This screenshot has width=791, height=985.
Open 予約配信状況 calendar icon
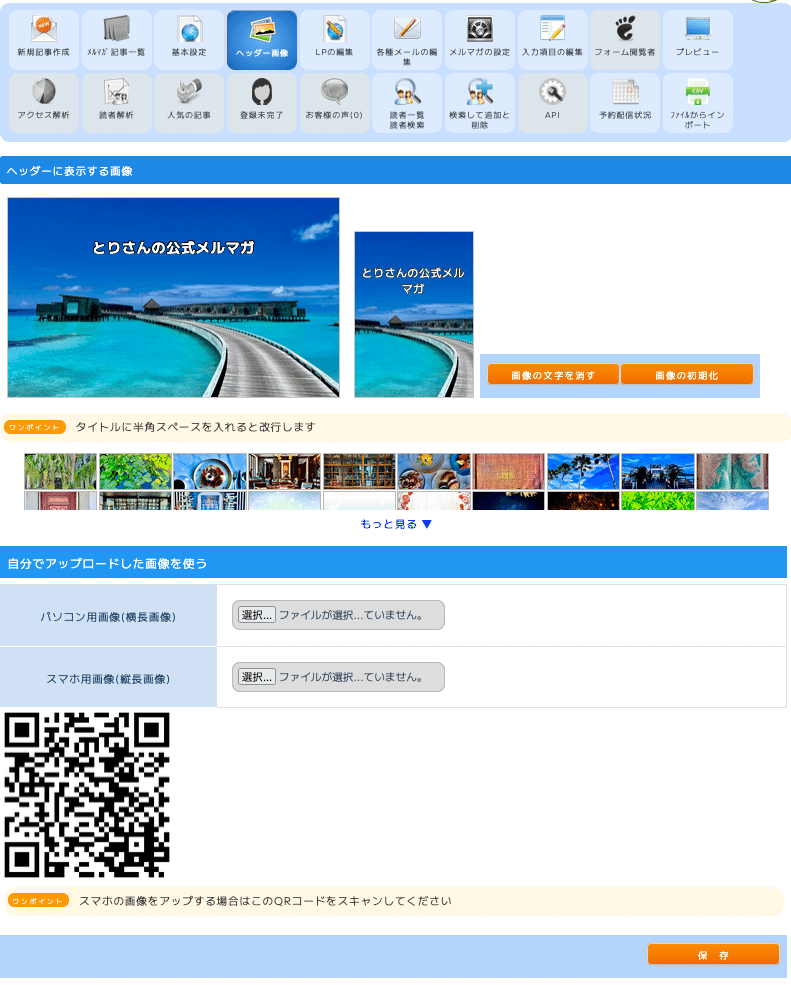click(625, 103)
